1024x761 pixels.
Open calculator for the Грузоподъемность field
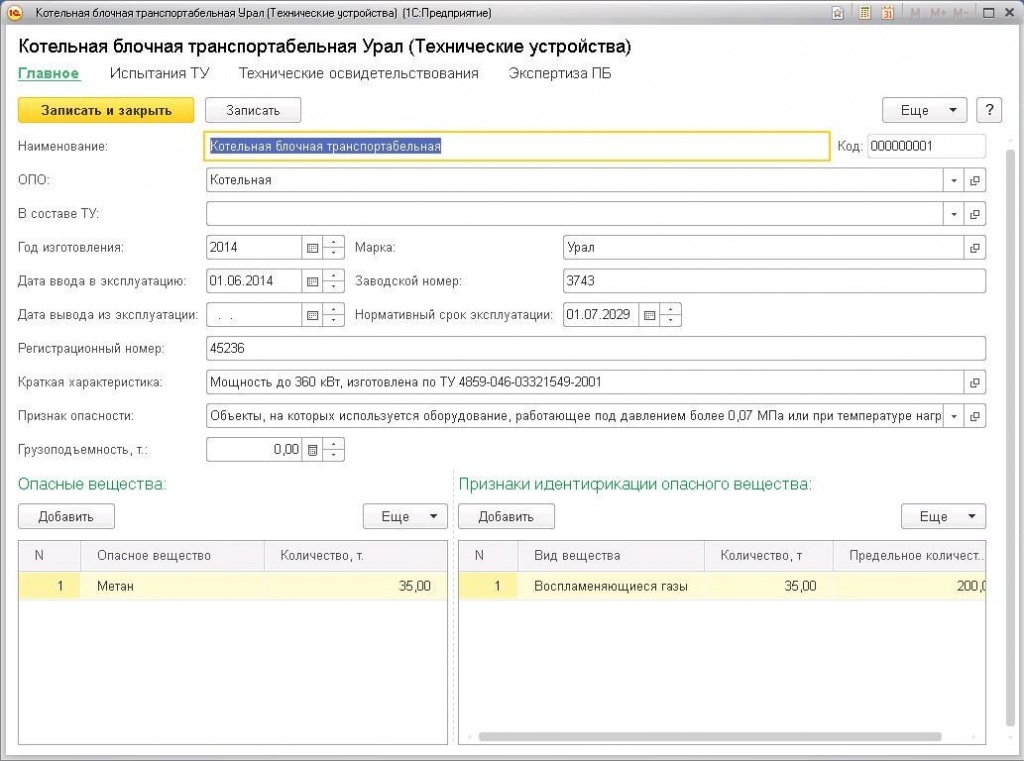click(x=312, y=450)
